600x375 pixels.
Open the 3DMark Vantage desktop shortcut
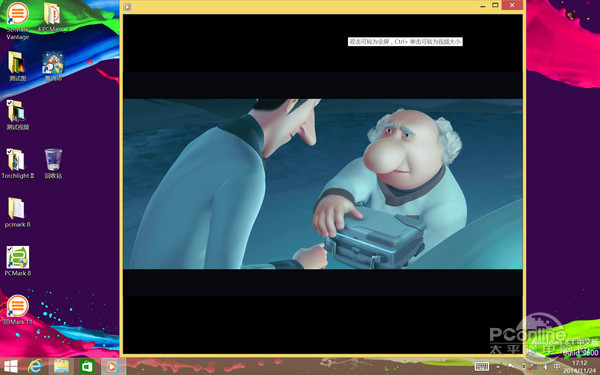click(18, 20)
